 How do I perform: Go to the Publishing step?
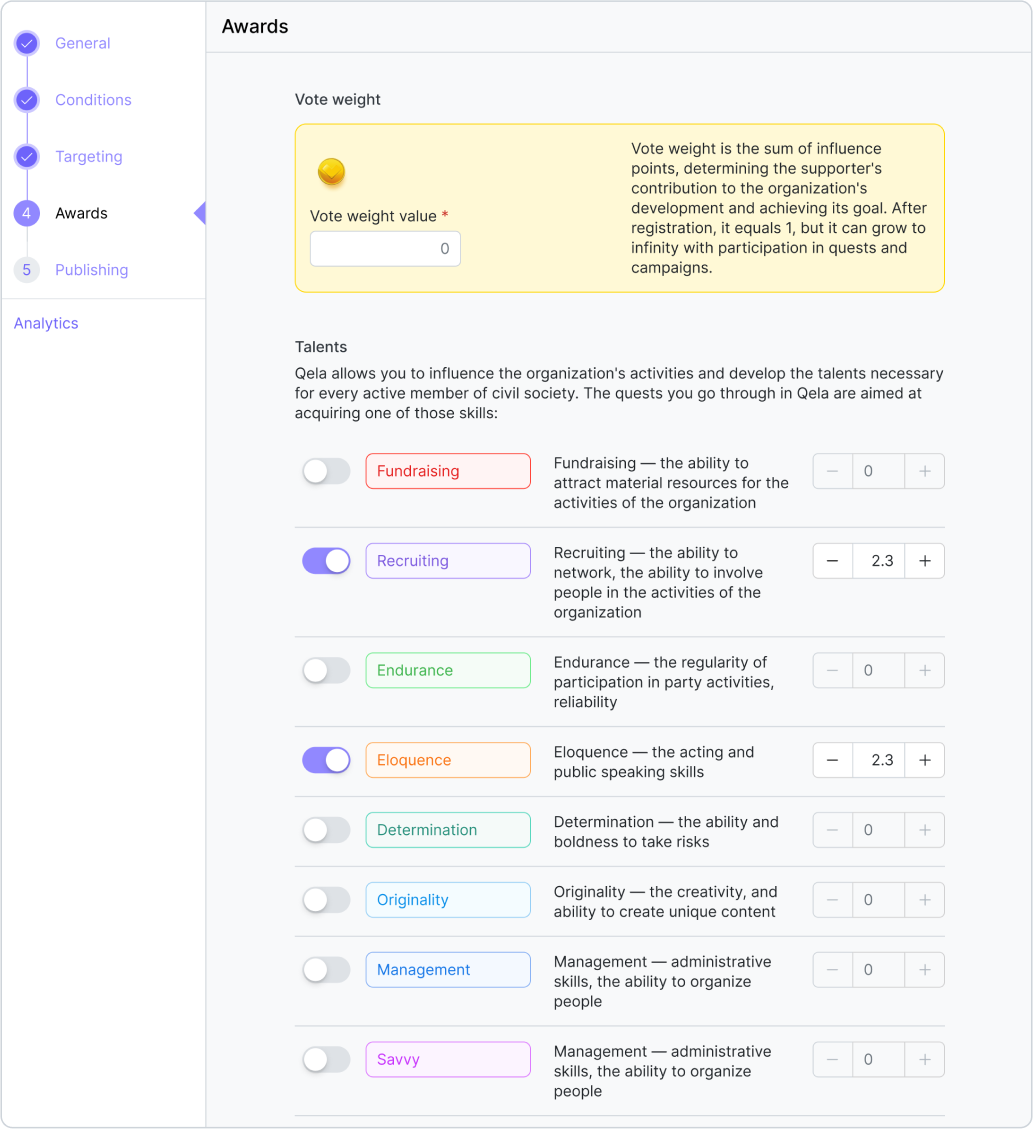point(91,270)
